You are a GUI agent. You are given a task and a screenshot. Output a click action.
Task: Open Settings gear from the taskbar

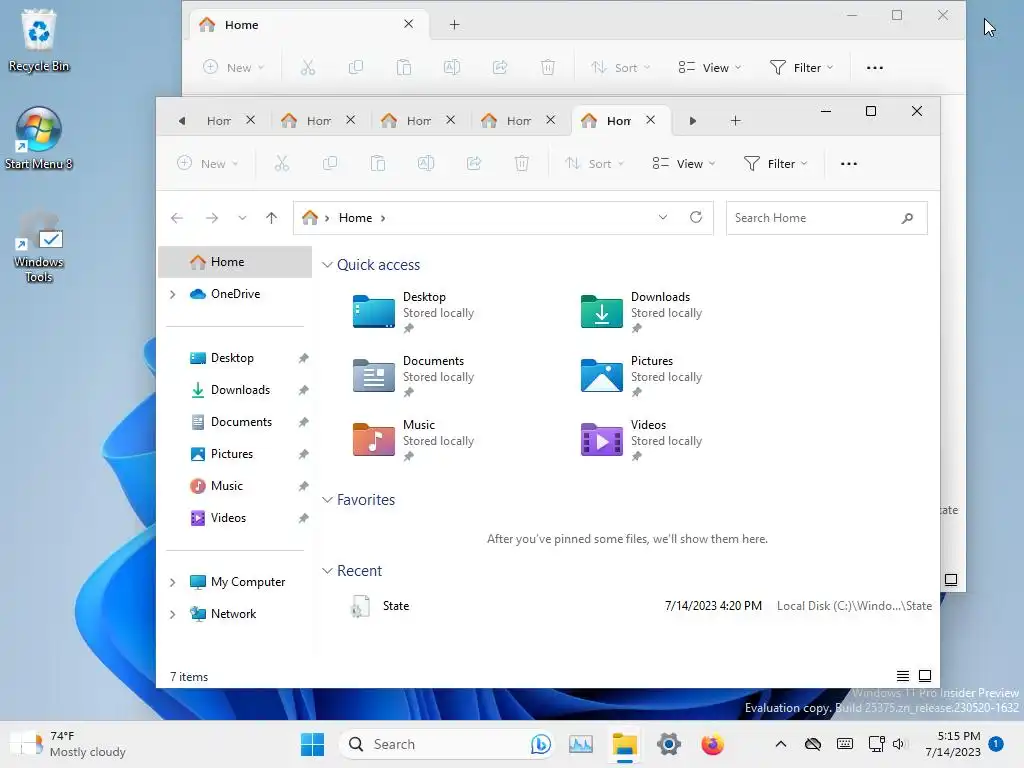[x=669, y=744]
